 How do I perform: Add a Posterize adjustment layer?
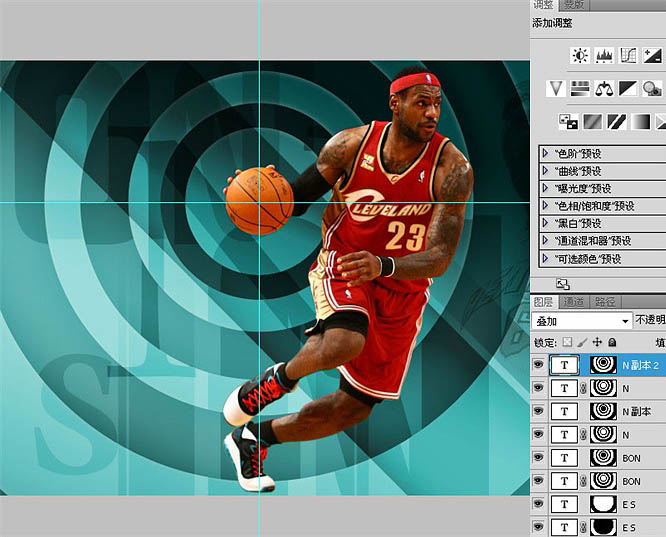tap(593, 122)
